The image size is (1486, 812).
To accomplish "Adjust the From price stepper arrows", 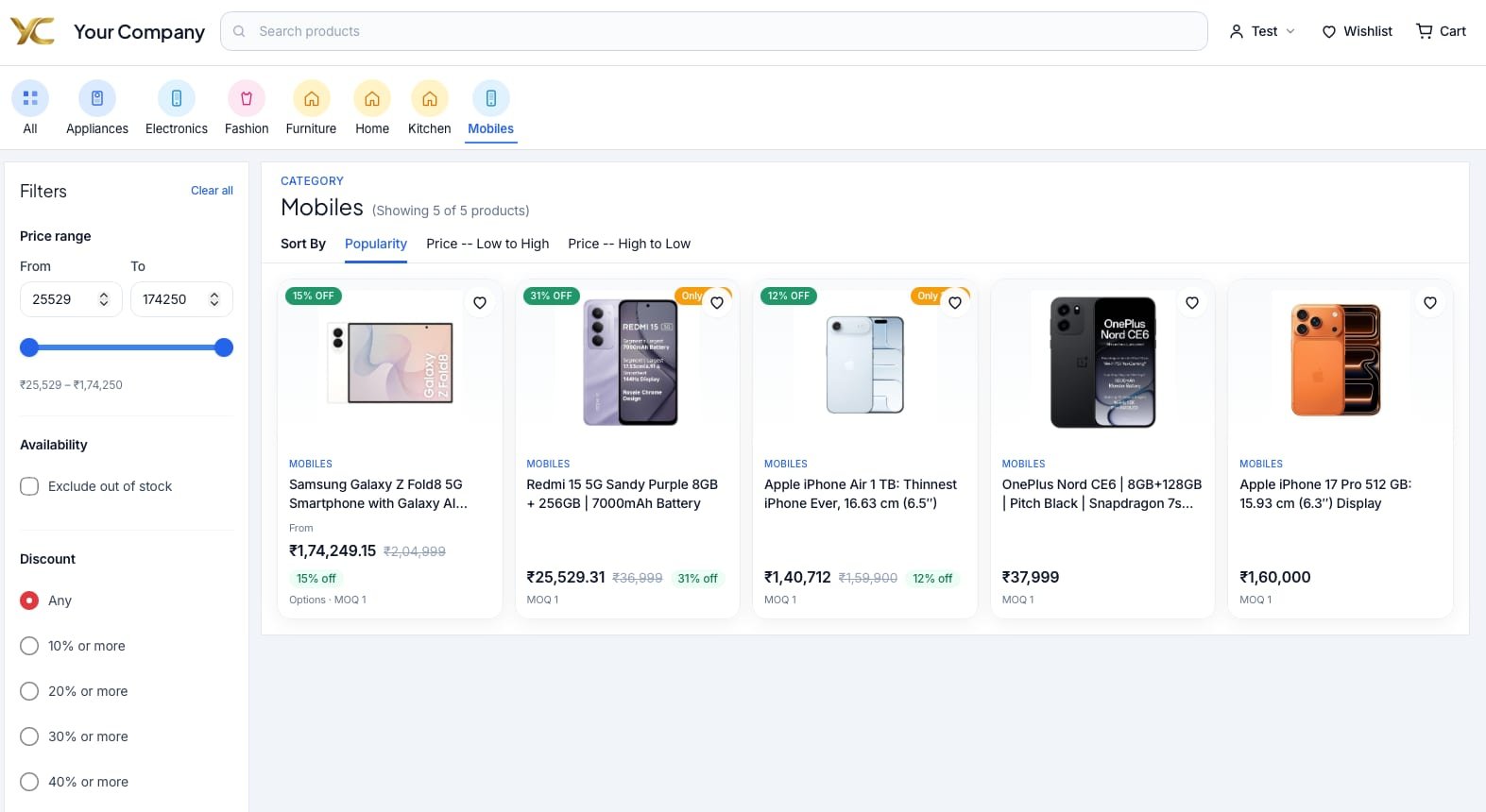I will tap(104, 299).
